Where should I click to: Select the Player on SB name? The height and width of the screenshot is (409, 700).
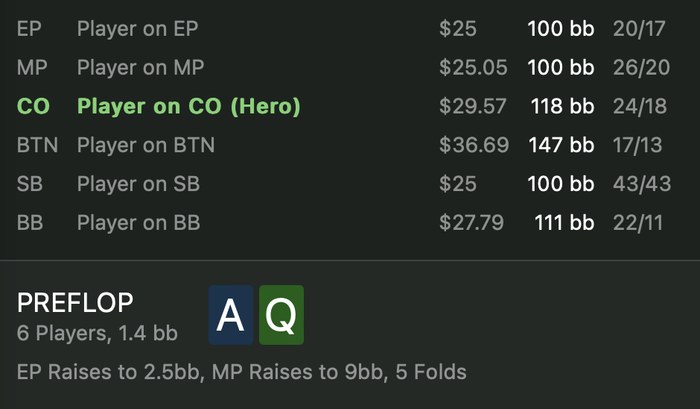(x=140, y=184)
